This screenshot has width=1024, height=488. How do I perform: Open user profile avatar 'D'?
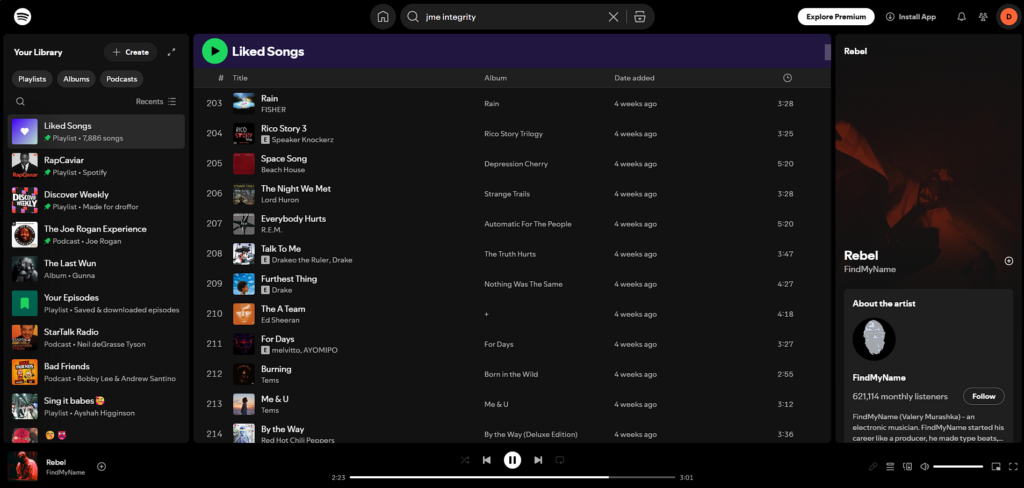click(1008, 17)
